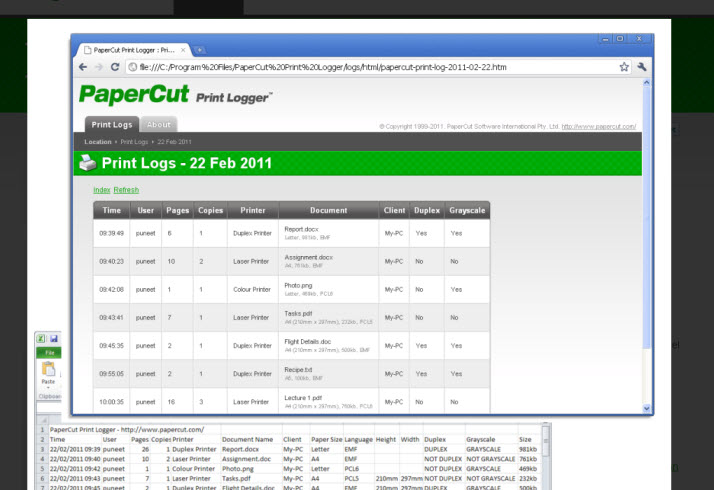The image size is (714, 490).
Task: Click Colour Printer in the printer column
Action: tap(252, 290)
